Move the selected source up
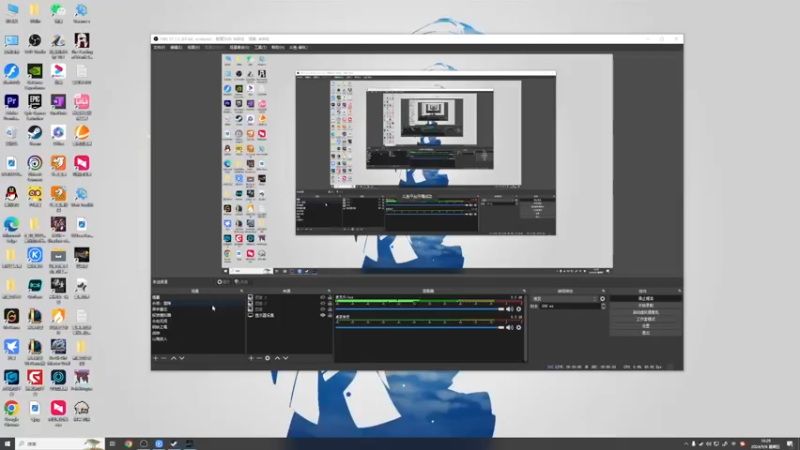 click(277, 358)
